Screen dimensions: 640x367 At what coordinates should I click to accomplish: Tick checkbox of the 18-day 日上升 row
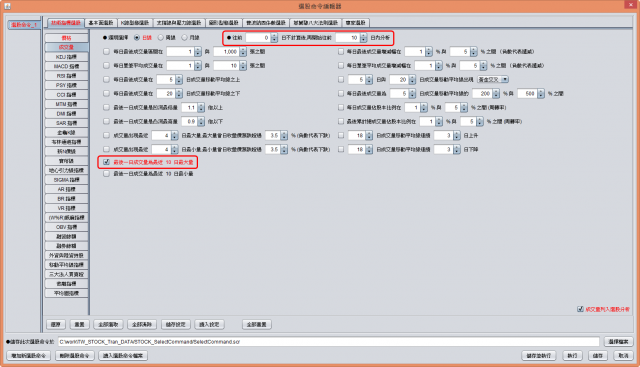pyautogui.click(x=341, y=136)
